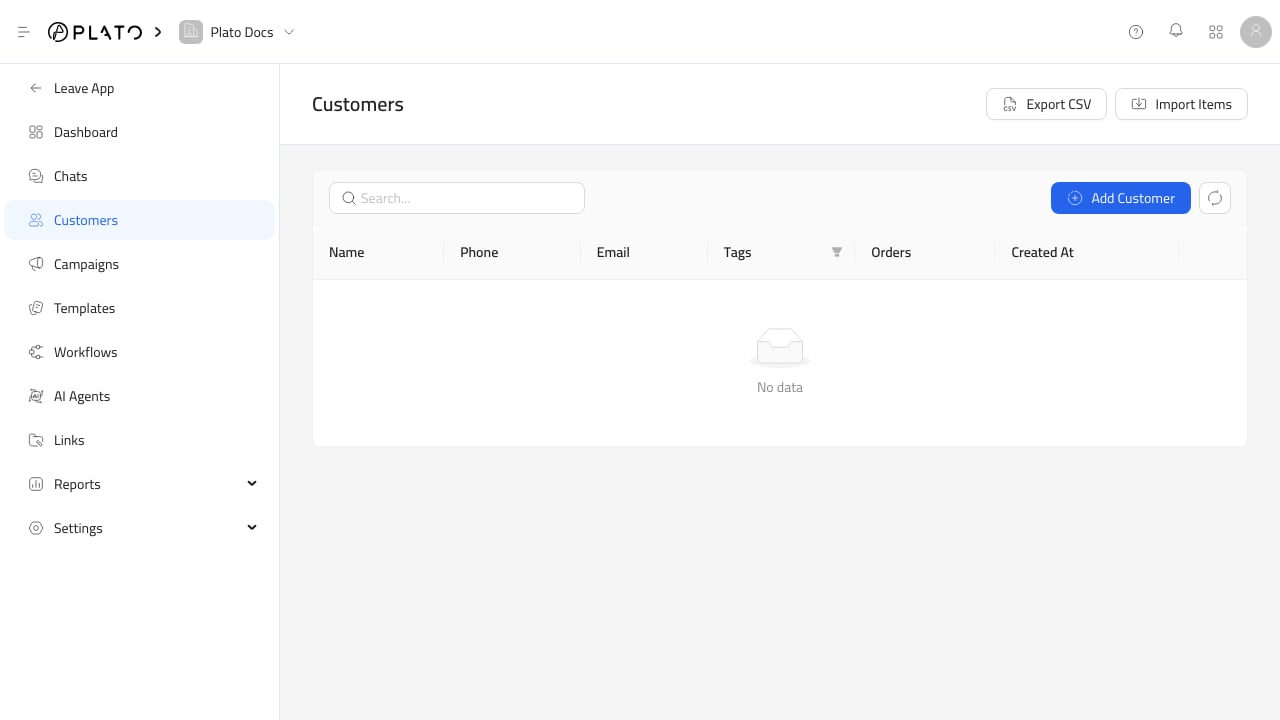Screen dimensions: 1280x720
Task: Open the help question-mark icon
Action: click(x=1136, y=32)
